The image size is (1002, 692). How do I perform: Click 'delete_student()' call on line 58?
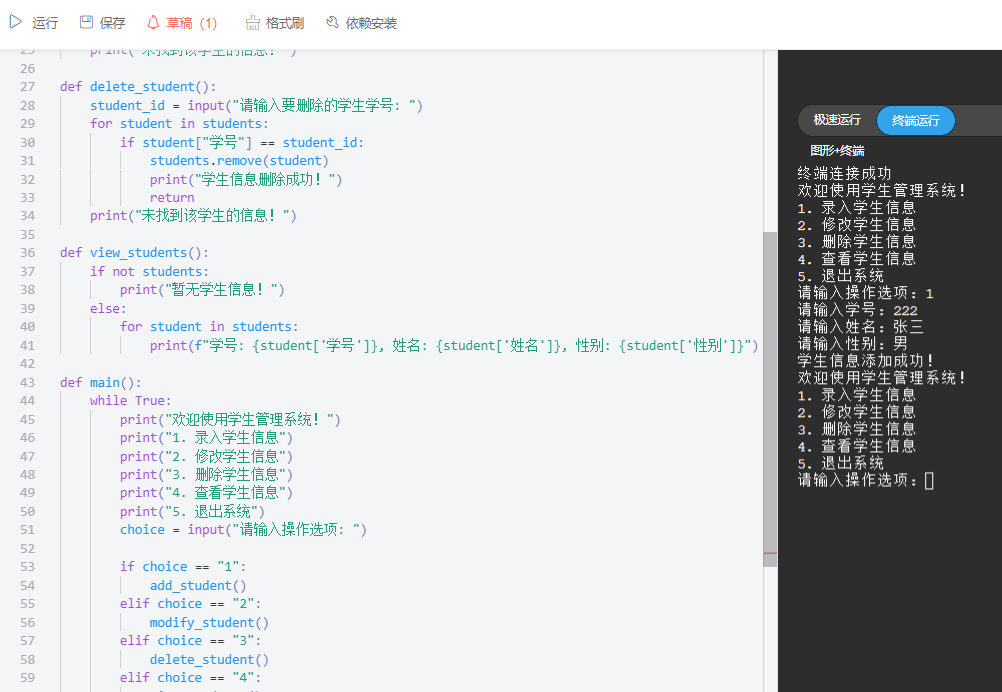(209, 659)
